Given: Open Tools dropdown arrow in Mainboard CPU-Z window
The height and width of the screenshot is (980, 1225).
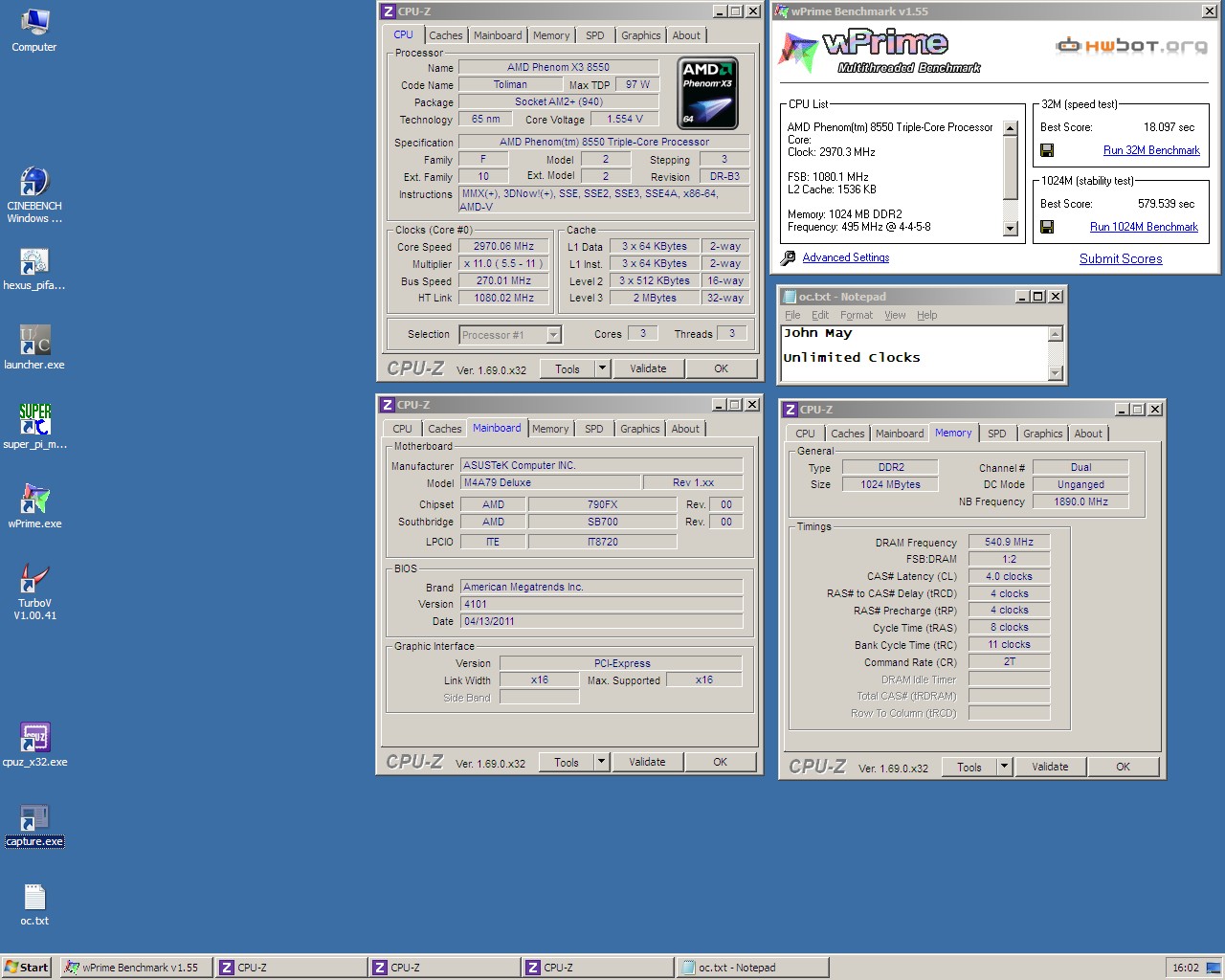Looking at the screenshot, I should tap(601, 762).
